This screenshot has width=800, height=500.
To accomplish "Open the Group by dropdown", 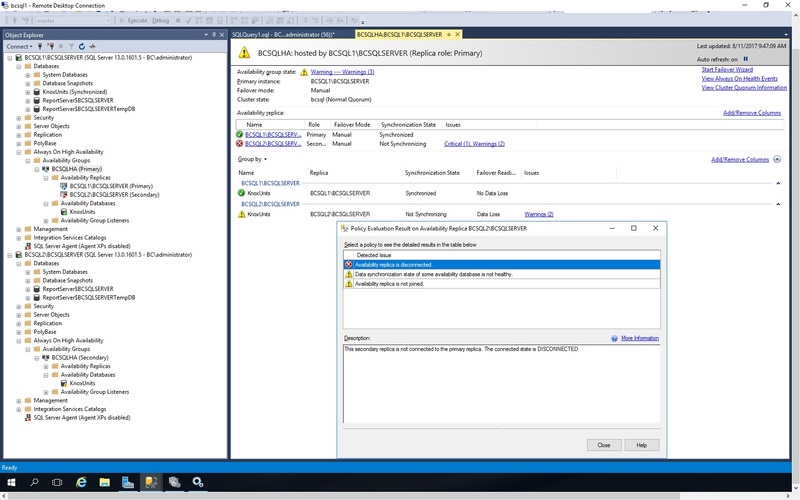I will click(x=253, y=159).
